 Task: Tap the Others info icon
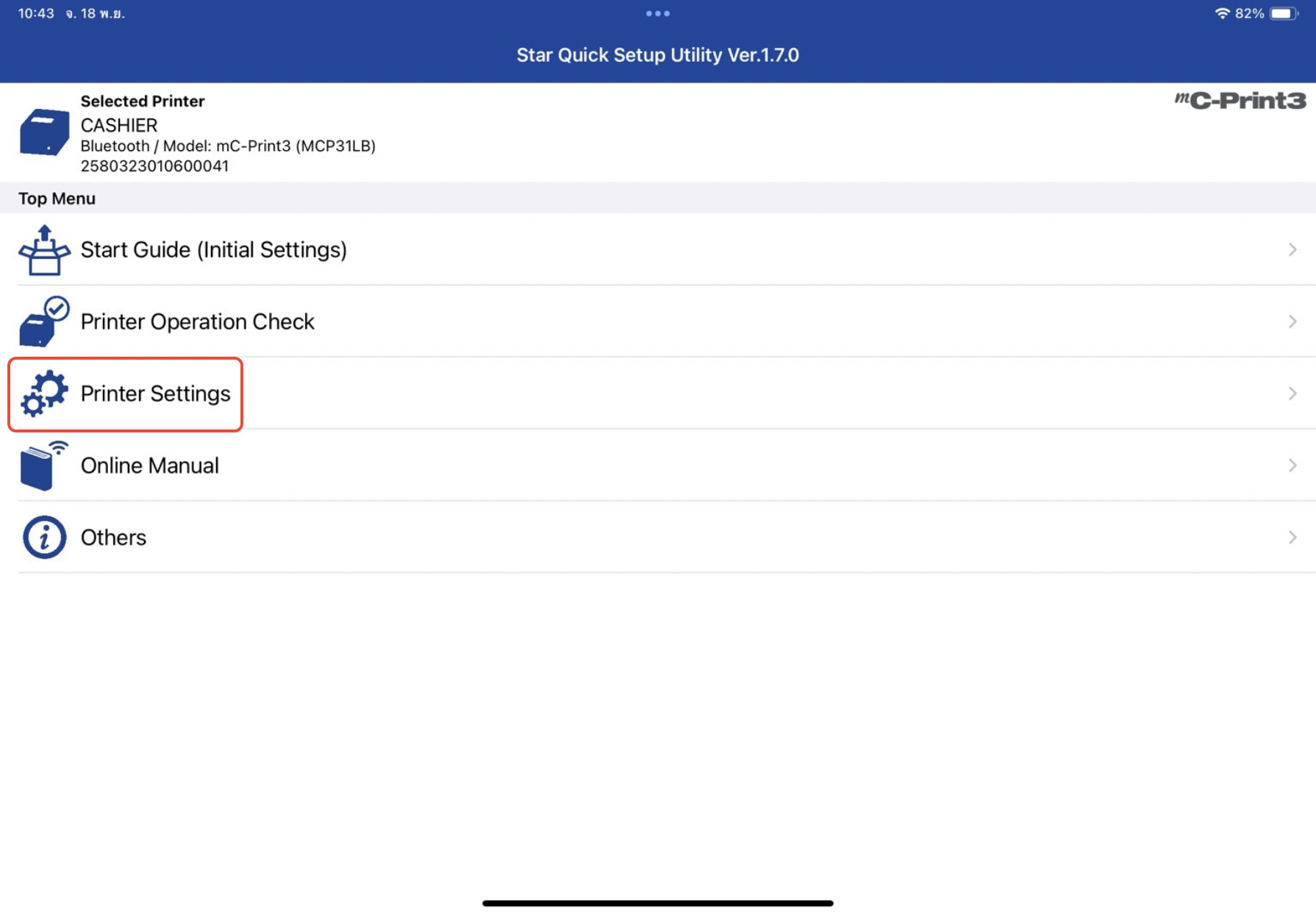click(44, 537)
